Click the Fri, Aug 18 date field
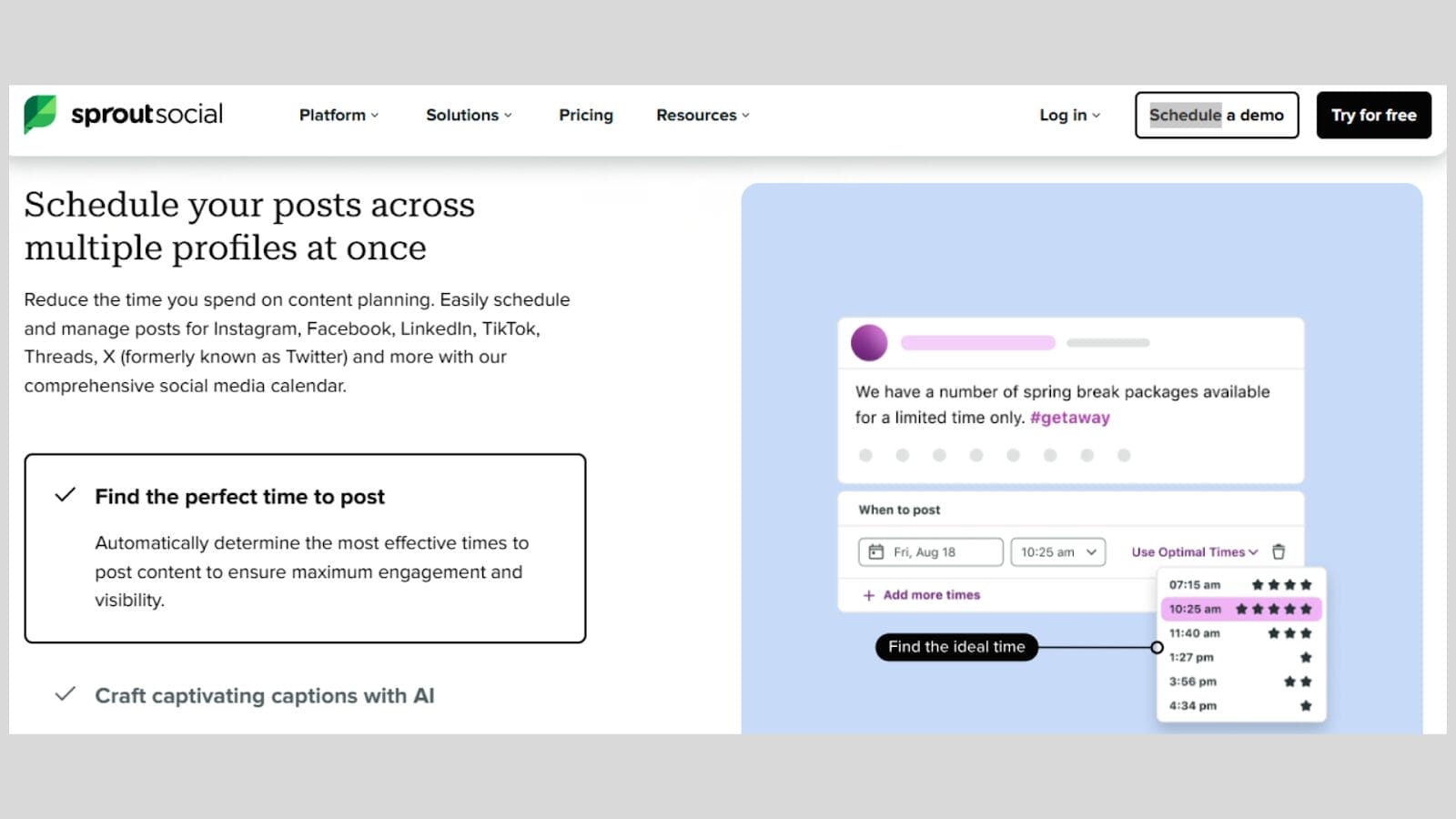This screenshot has height=819, width=1456. (930, 551)
